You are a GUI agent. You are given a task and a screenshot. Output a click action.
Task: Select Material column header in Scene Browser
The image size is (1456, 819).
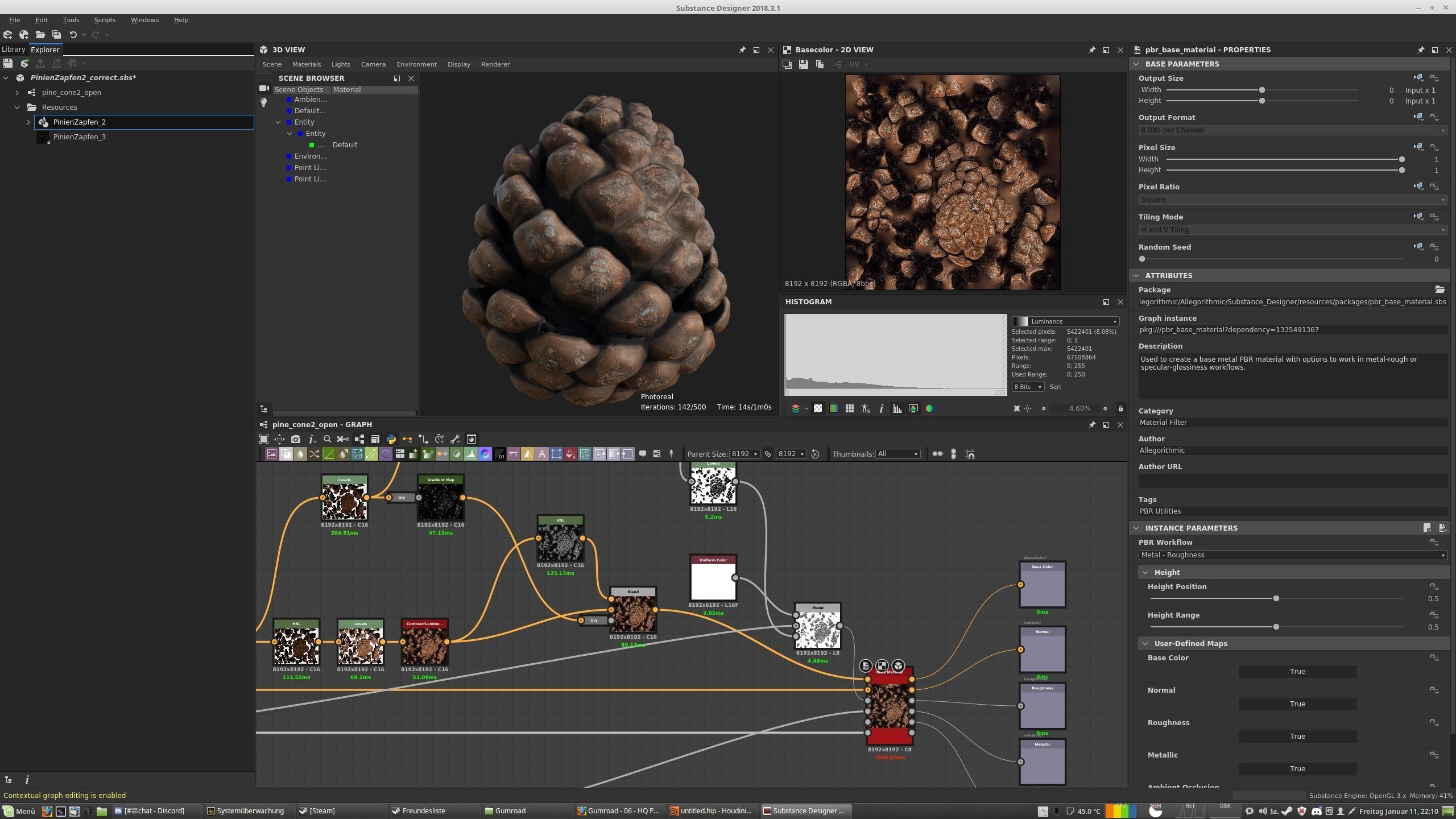point(375,89)
